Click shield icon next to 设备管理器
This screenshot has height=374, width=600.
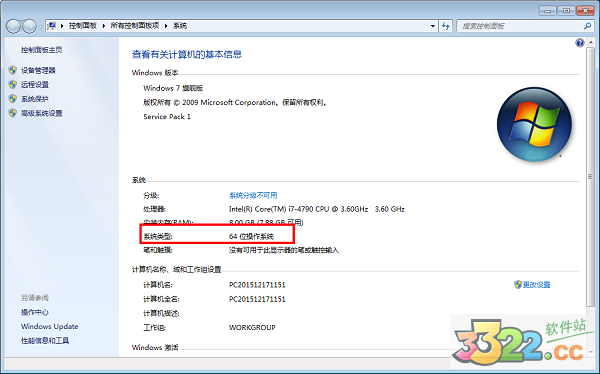click(13, 70)
